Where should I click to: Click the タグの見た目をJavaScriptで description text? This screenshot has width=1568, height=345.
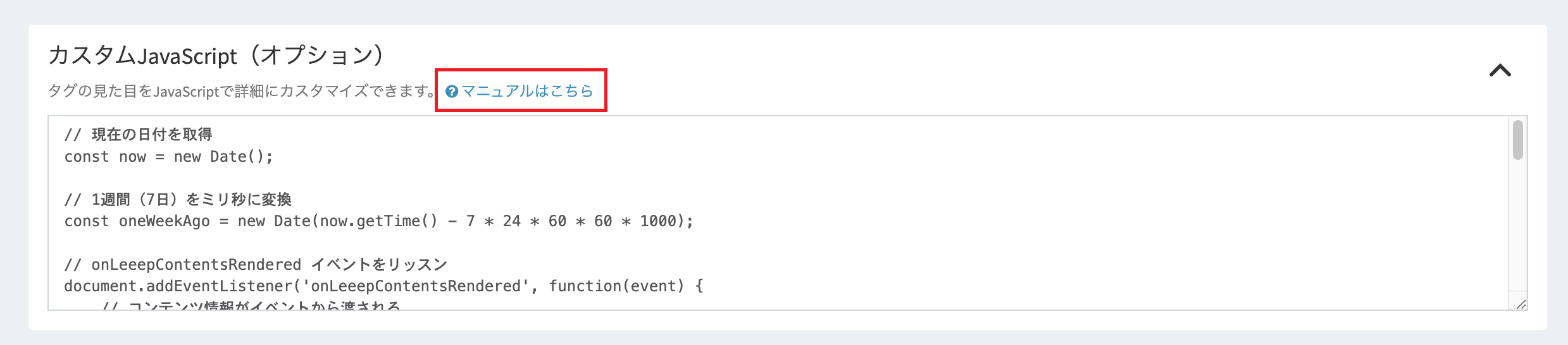(x=240, y=91)
